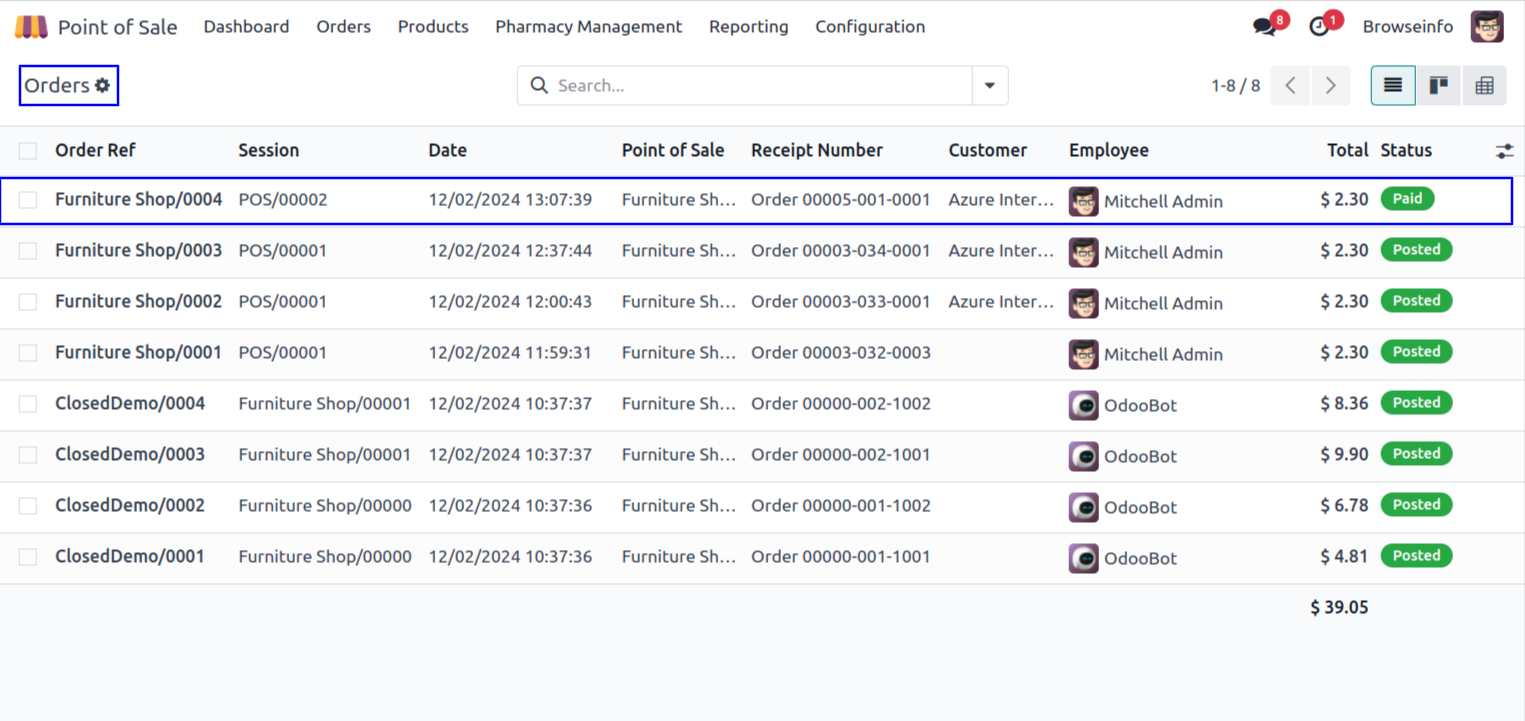Open the activities clock icon

pyautogui.click(x=1320, y=27)
